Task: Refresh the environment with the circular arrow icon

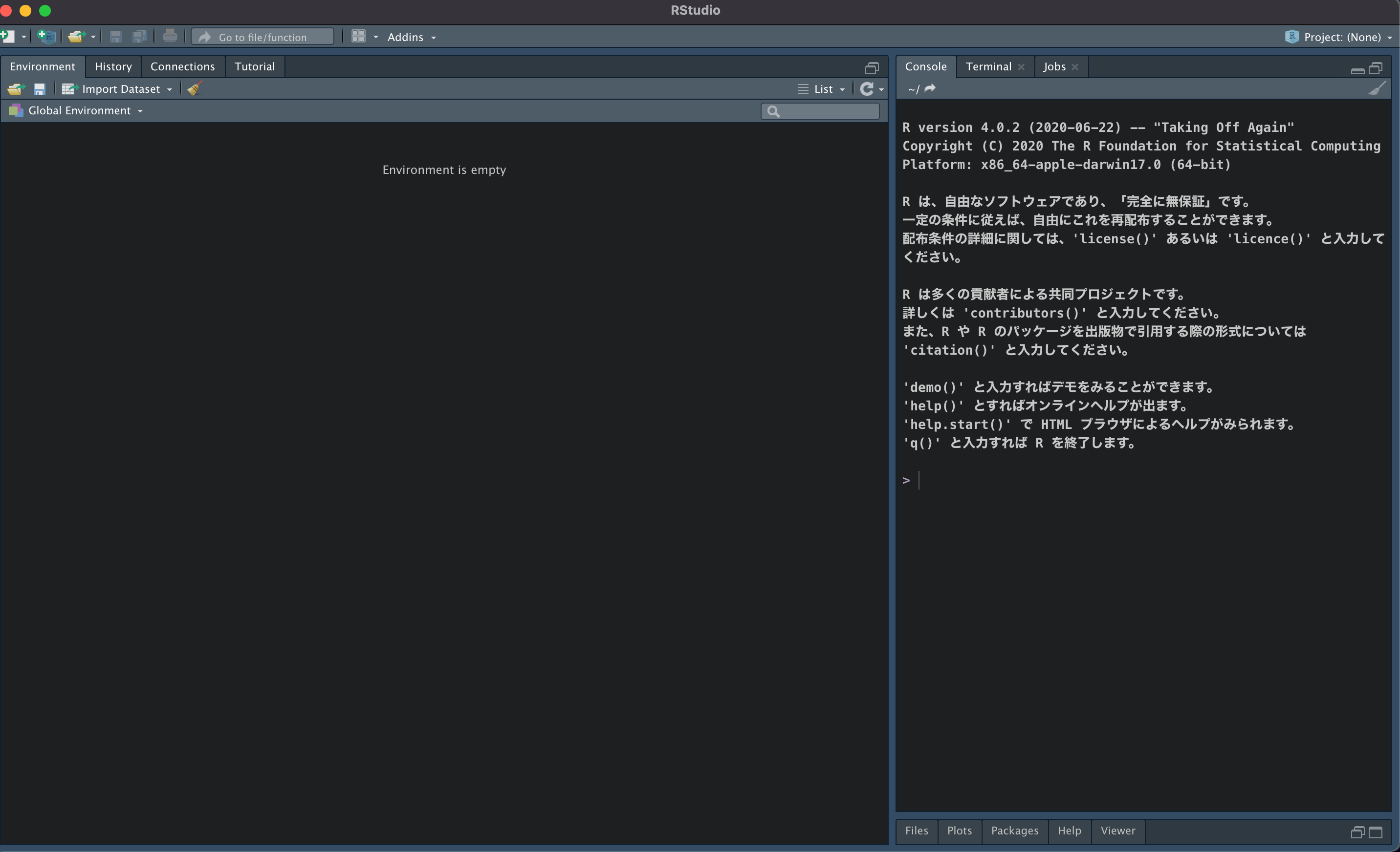Action: point(867,89)
